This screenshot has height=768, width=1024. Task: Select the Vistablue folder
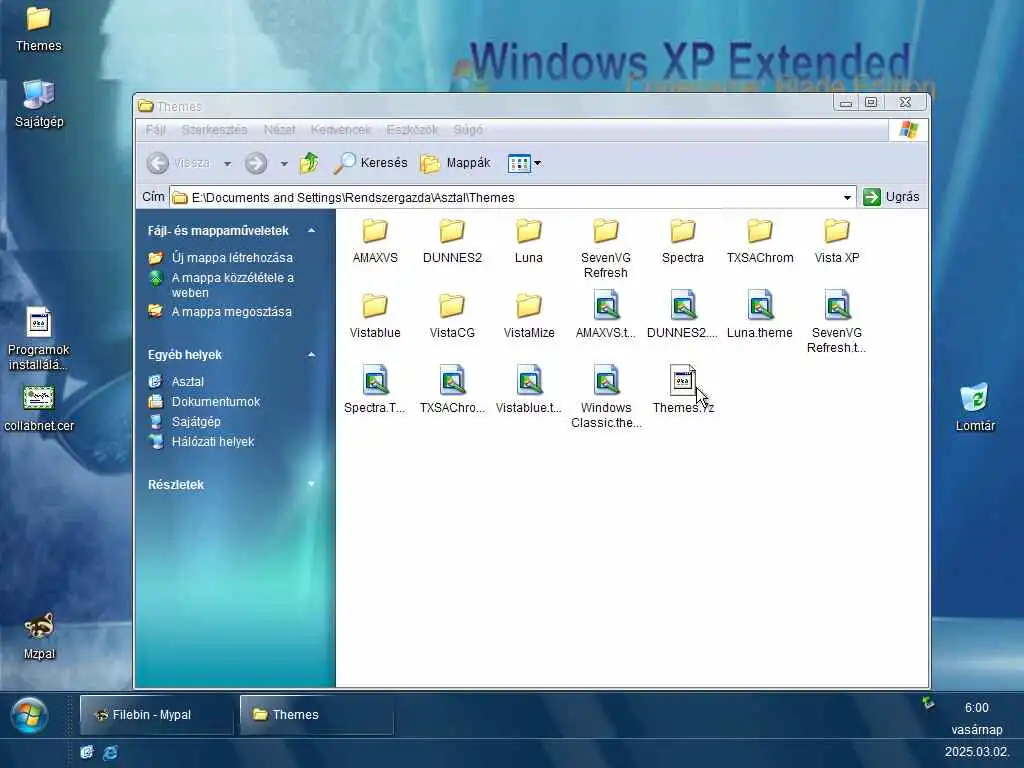pyautogui.click(x=375, y=315)
